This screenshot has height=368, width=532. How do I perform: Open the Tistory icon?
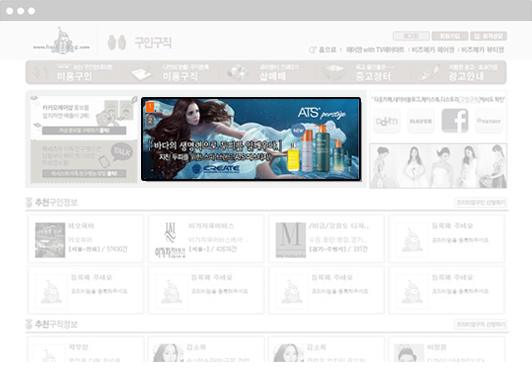coord(489,121)
